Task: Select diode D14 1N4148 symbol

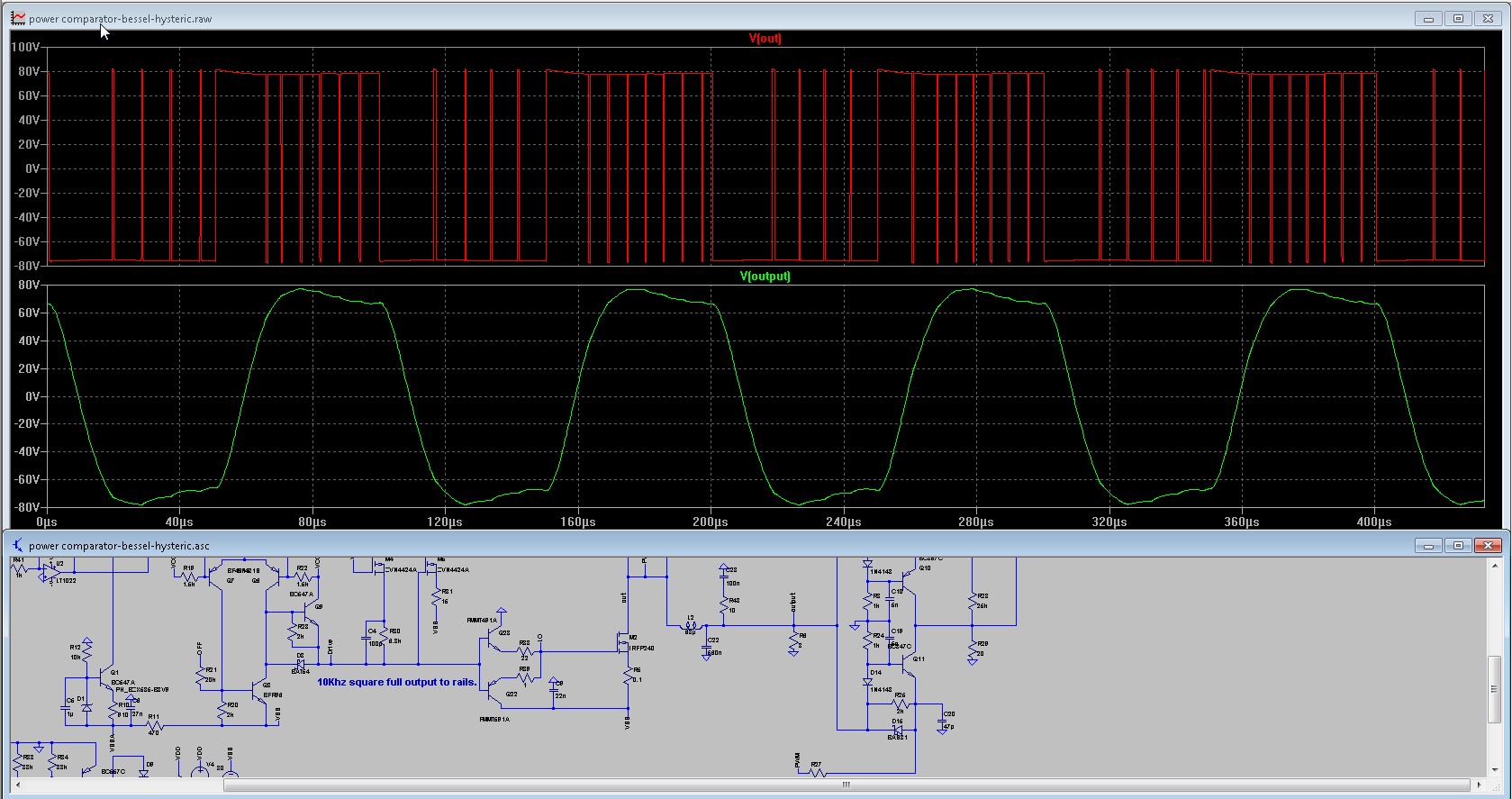Action: tap(867, 682)
